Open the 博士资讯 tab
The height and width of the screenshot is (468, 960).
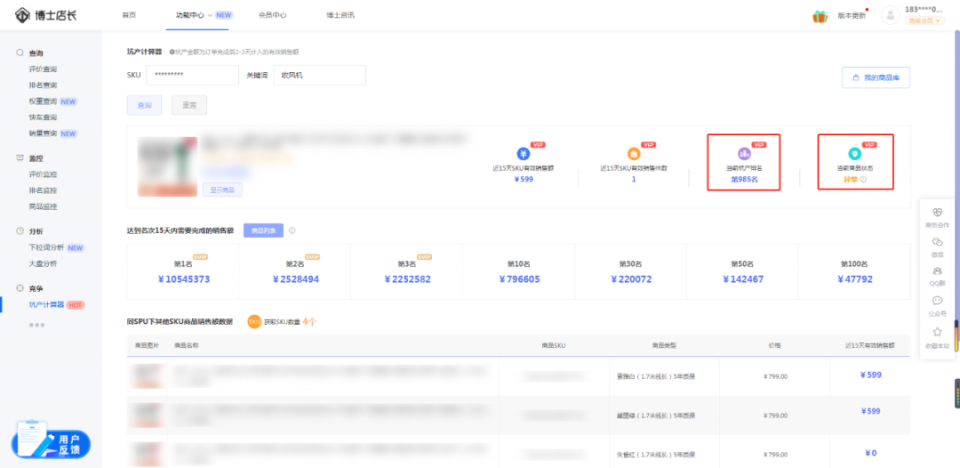(x=340, y=16)
